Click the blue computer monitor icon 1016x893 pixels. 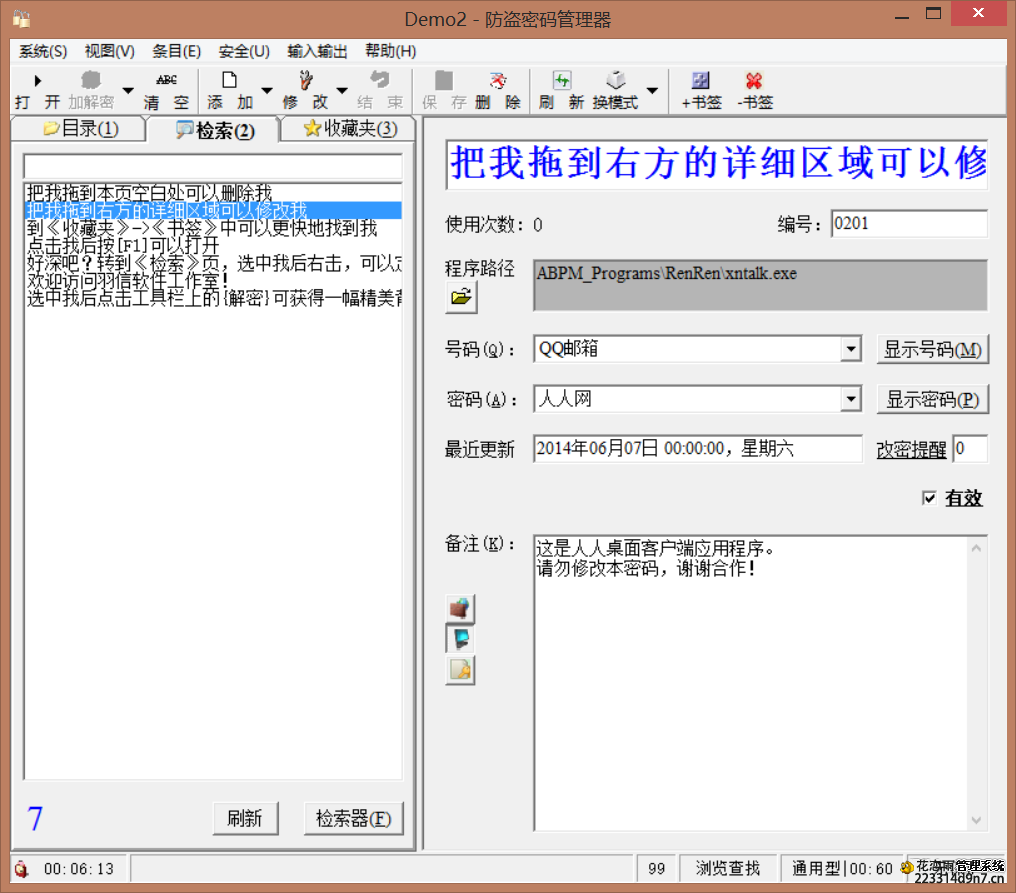(460, 639)
